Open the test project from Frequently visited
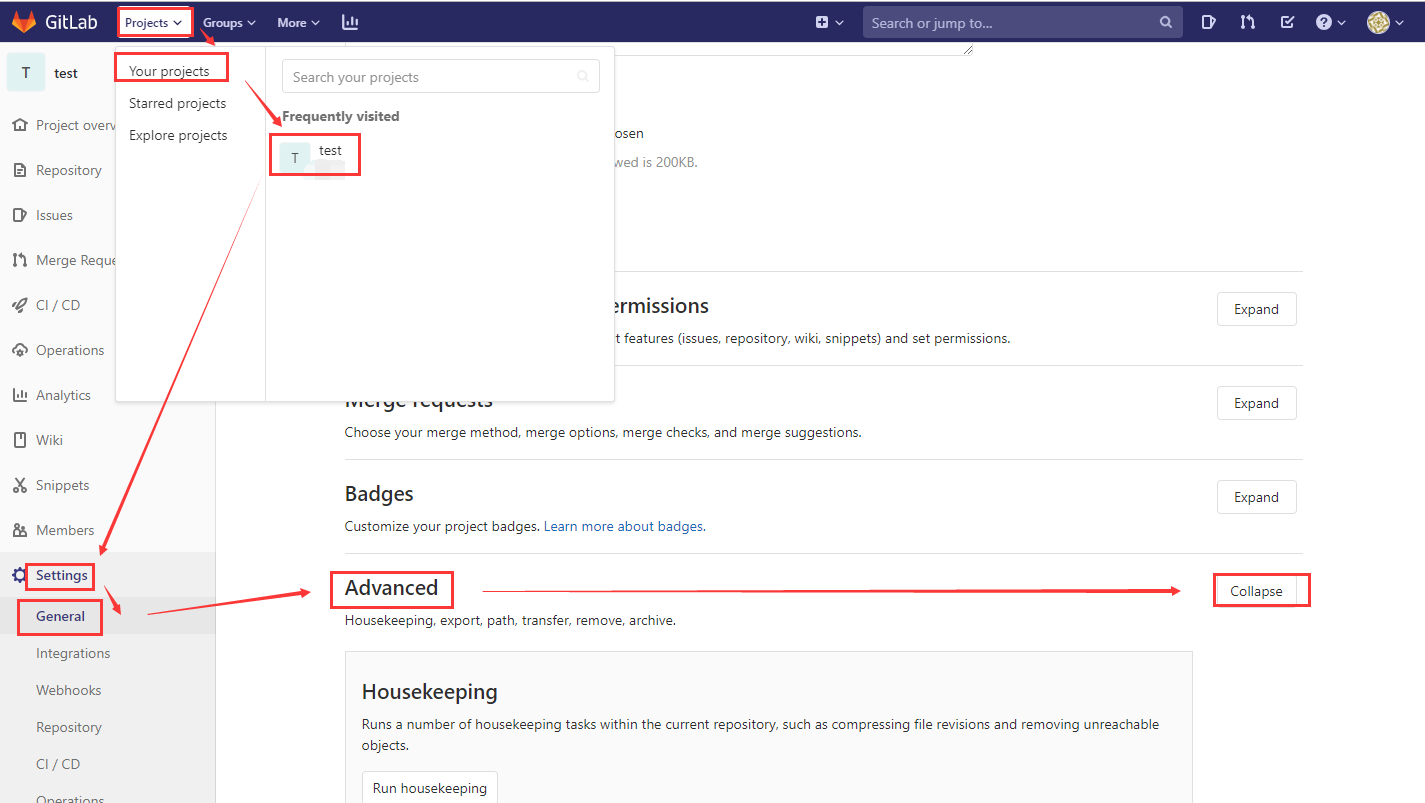The width and height of the screenshot is (1425, 803). (x=330, y=150)
